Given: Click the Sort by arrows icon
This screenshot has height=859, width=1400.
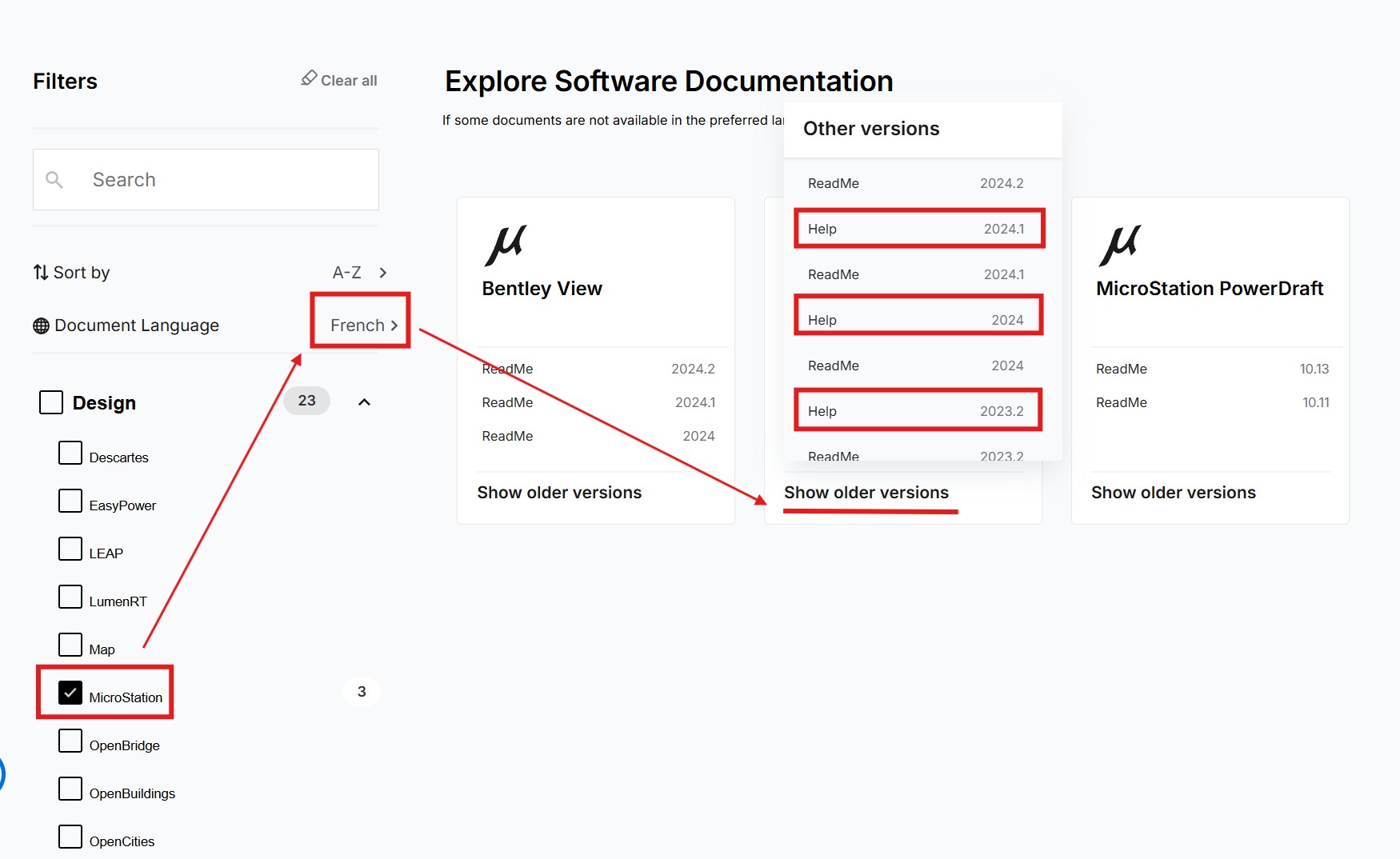Looking at the screenshot, I should [x=41, y=273].
